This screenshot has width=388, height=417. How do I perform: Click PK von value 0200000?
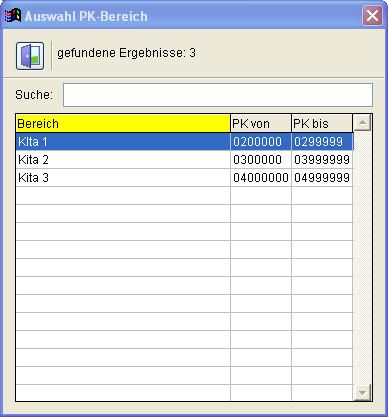point(257,142)
